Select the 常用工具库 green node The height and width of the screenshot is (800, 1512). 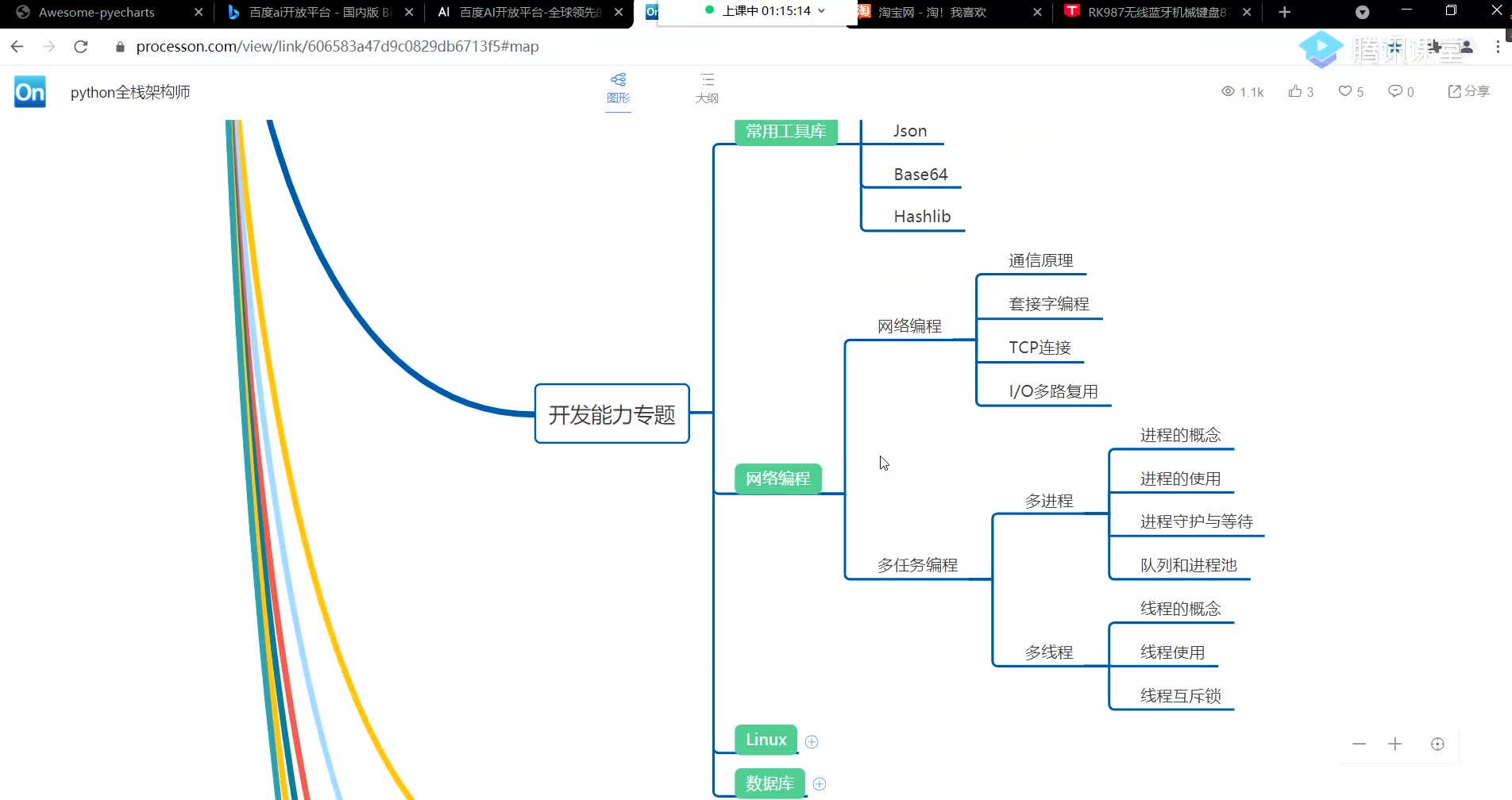[x=785, y=131]
